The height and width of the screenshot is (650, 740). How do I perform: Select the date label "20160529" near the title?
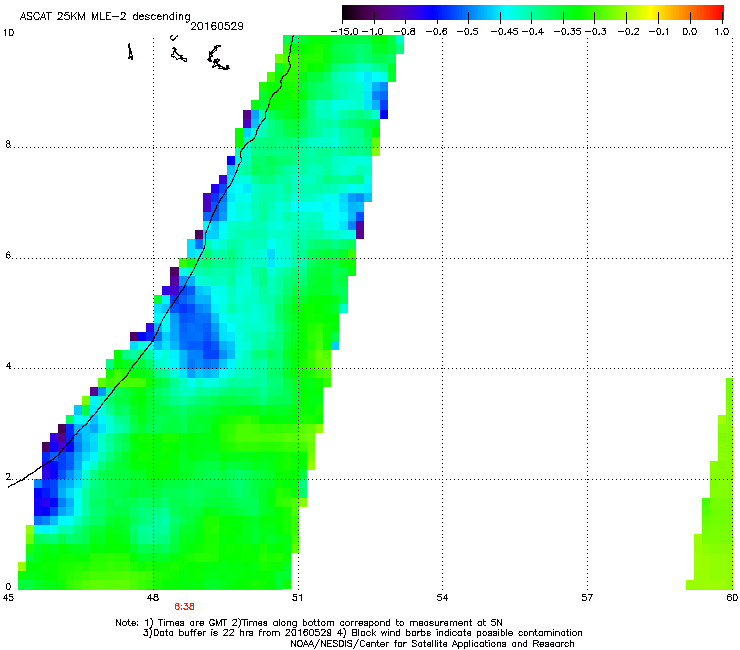(217, 26)
